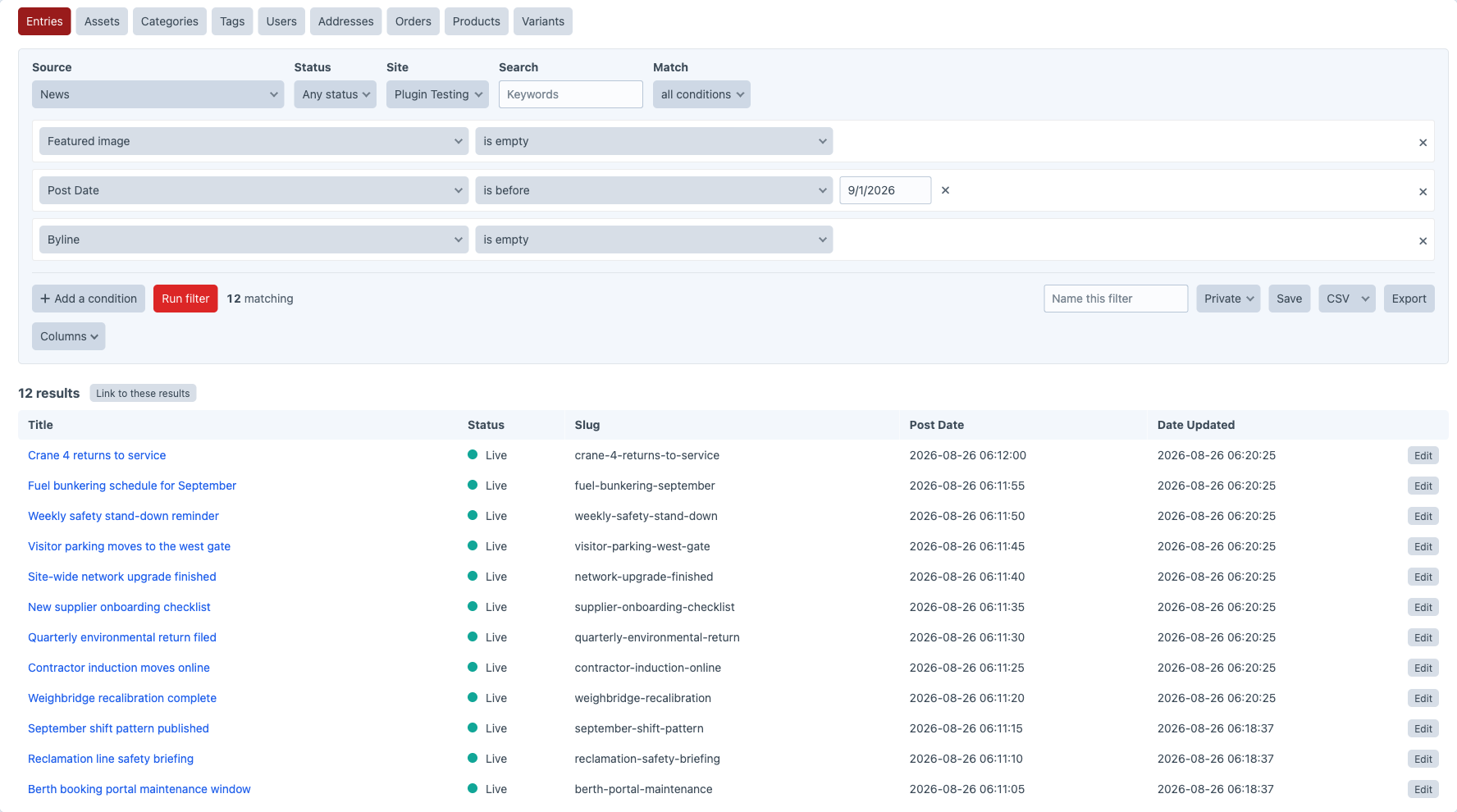Click the Name this filter field

(1116, 299)
